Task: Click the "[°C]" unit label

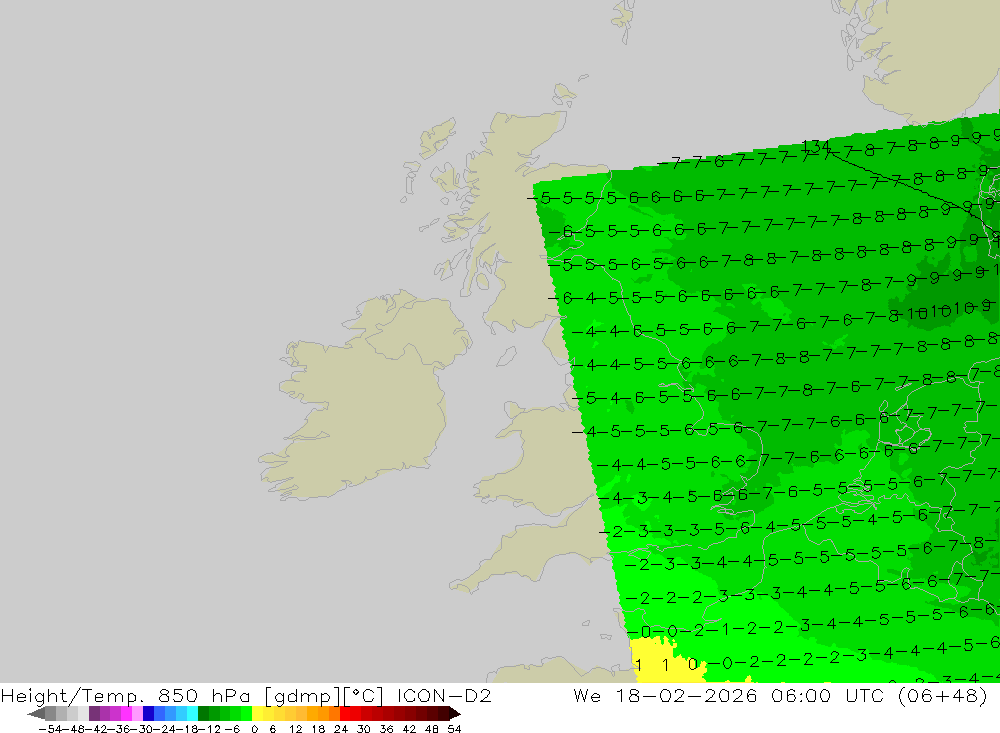Action: pos(363,695)
